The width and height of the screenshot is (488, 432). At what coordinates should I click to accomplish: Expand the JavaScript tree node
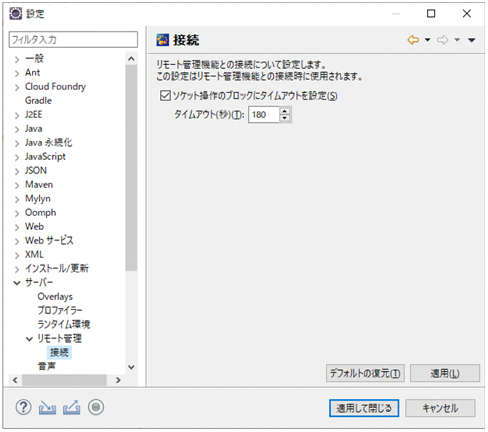click(17, 157)
